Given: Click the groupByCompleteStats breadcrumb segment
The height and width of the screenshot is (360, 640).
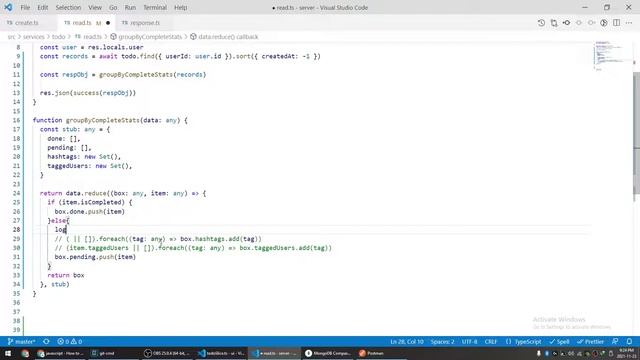Looking at the screenshot, I should click(x=146, y=37).
